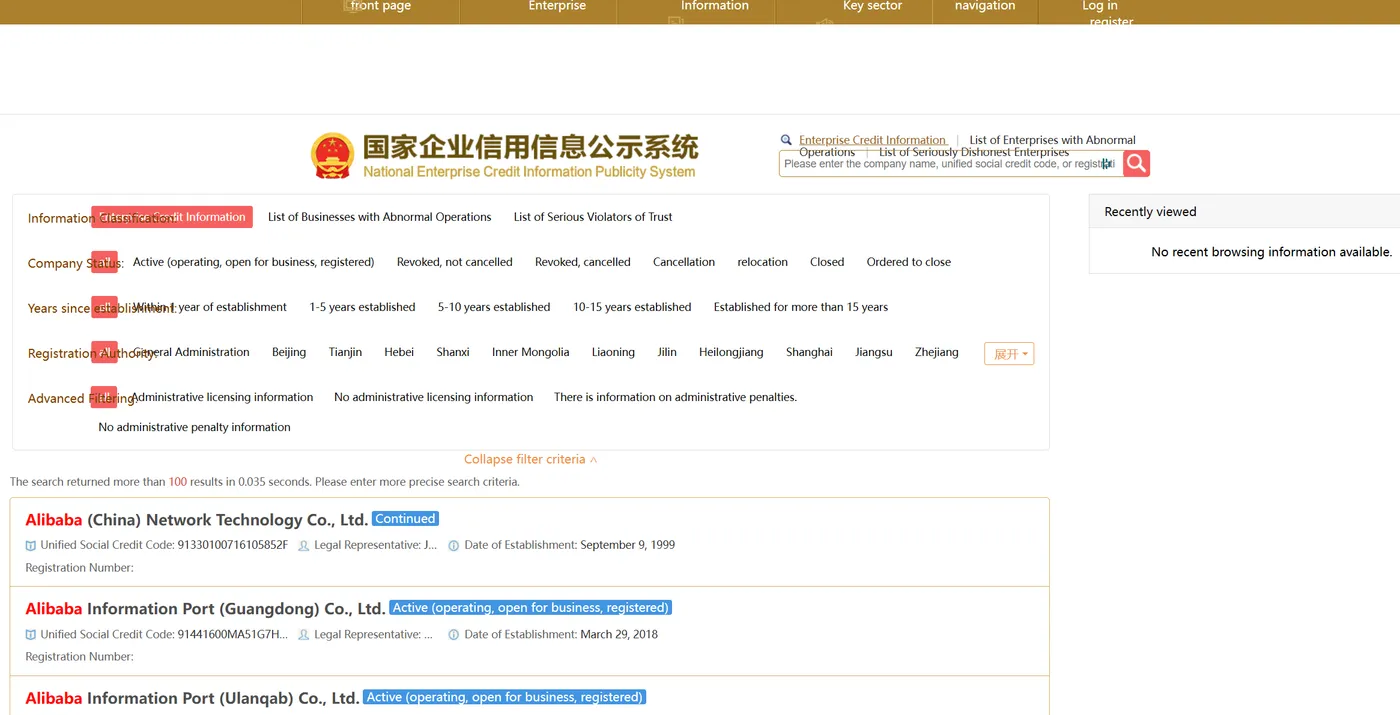Select List of Enterprises with Abnormal Operations tab
1400x715 pixels.
click(1052, 140)
